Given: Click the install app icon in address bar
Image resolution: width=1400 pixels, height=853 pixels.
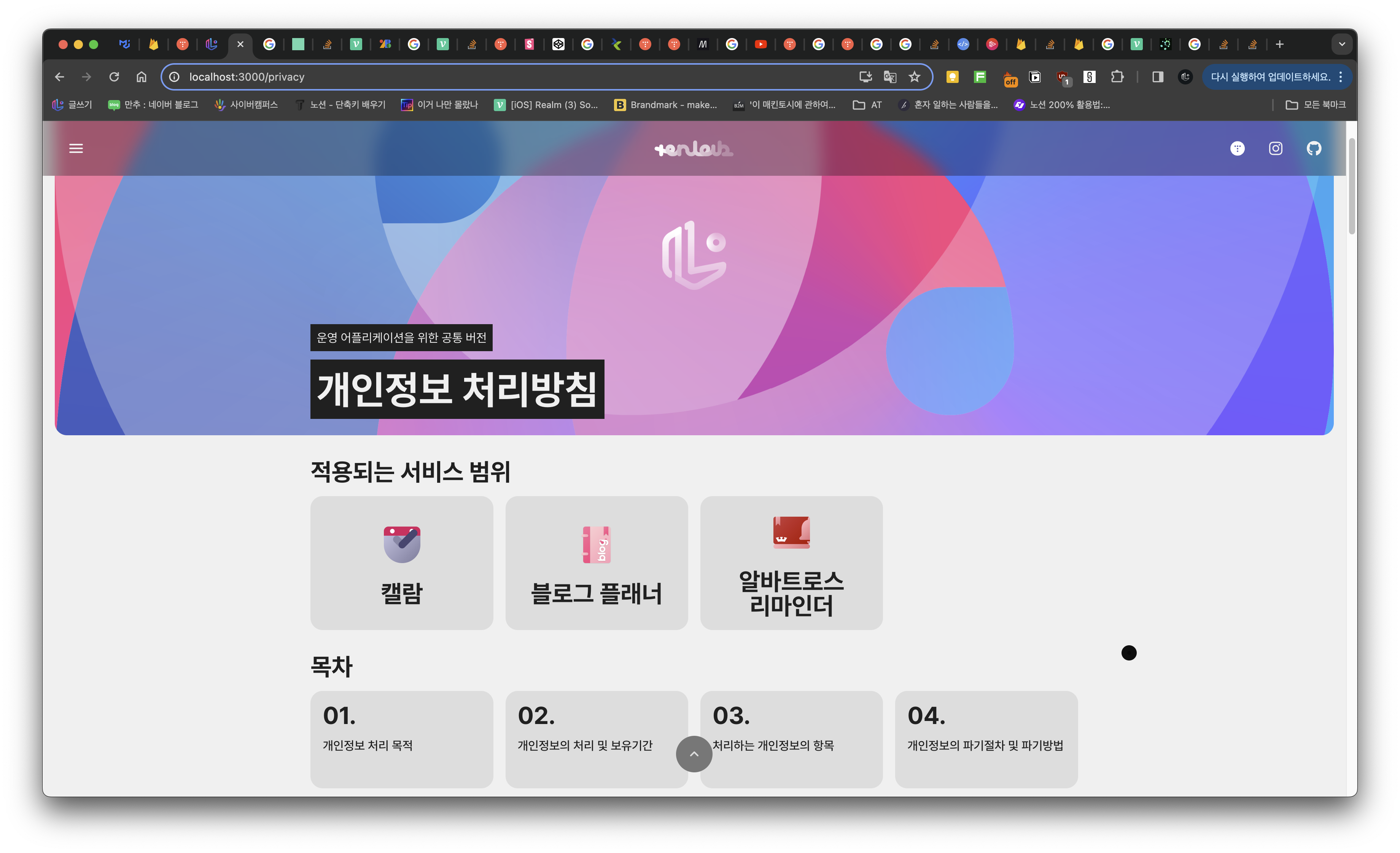Looking at the screenshot, I should pyautogui.click(x=865, y=77).
